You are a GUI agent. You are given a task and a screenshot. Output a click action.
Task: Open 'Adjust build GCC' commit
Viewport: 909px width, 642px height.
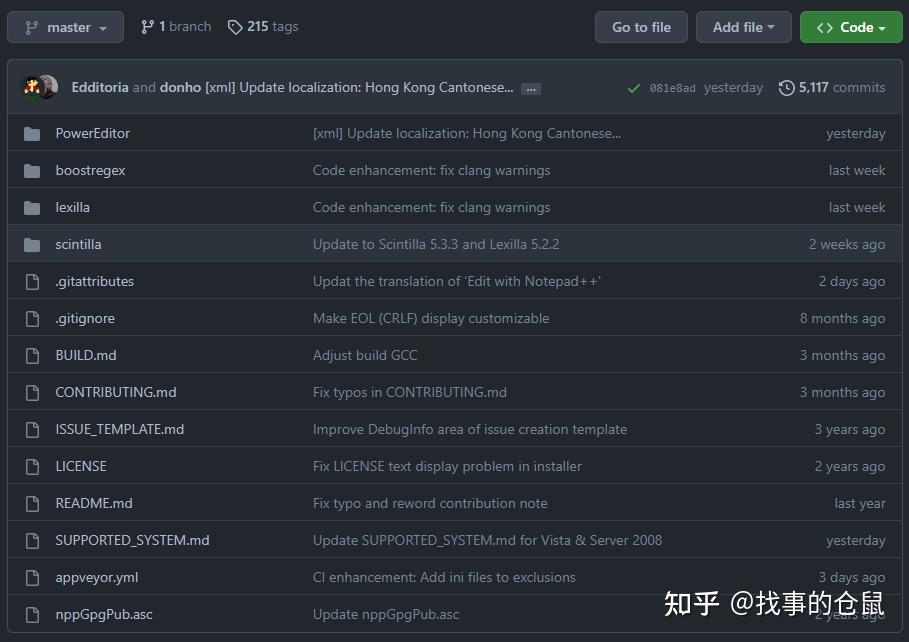[365, 356]
